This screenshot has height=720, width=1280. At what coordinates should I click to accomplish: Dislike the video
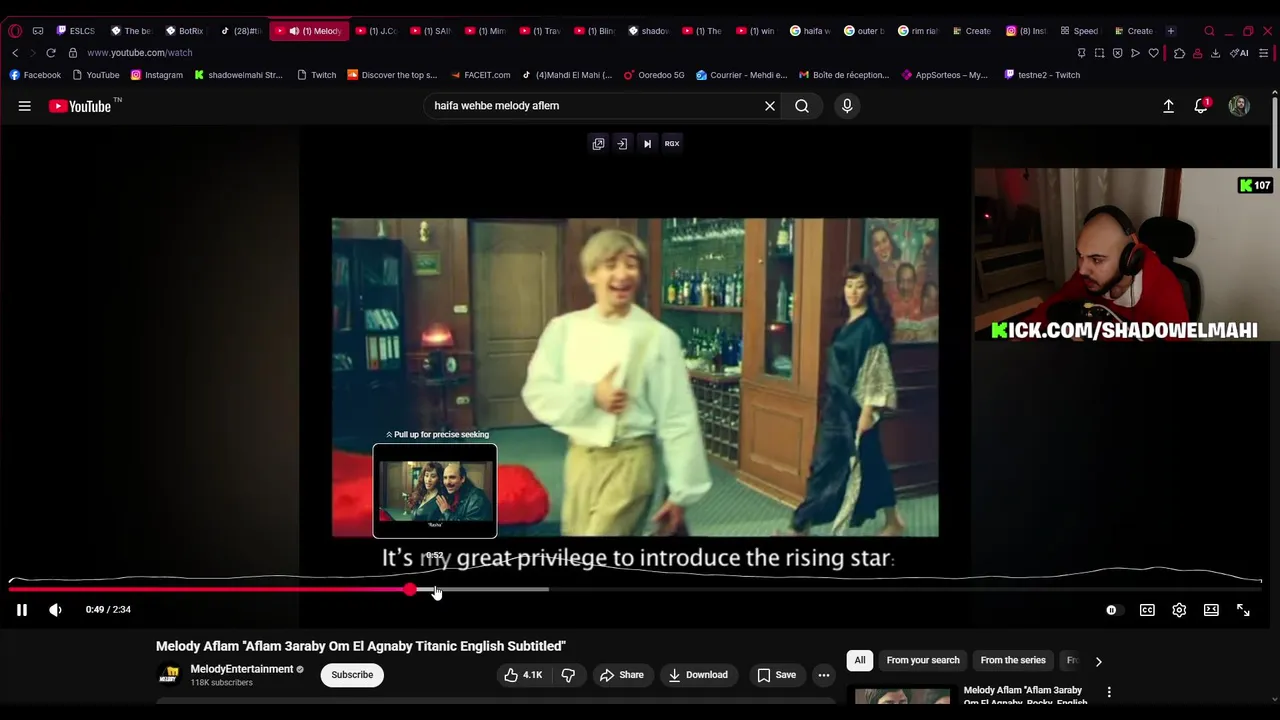click(x=568, y=675)
